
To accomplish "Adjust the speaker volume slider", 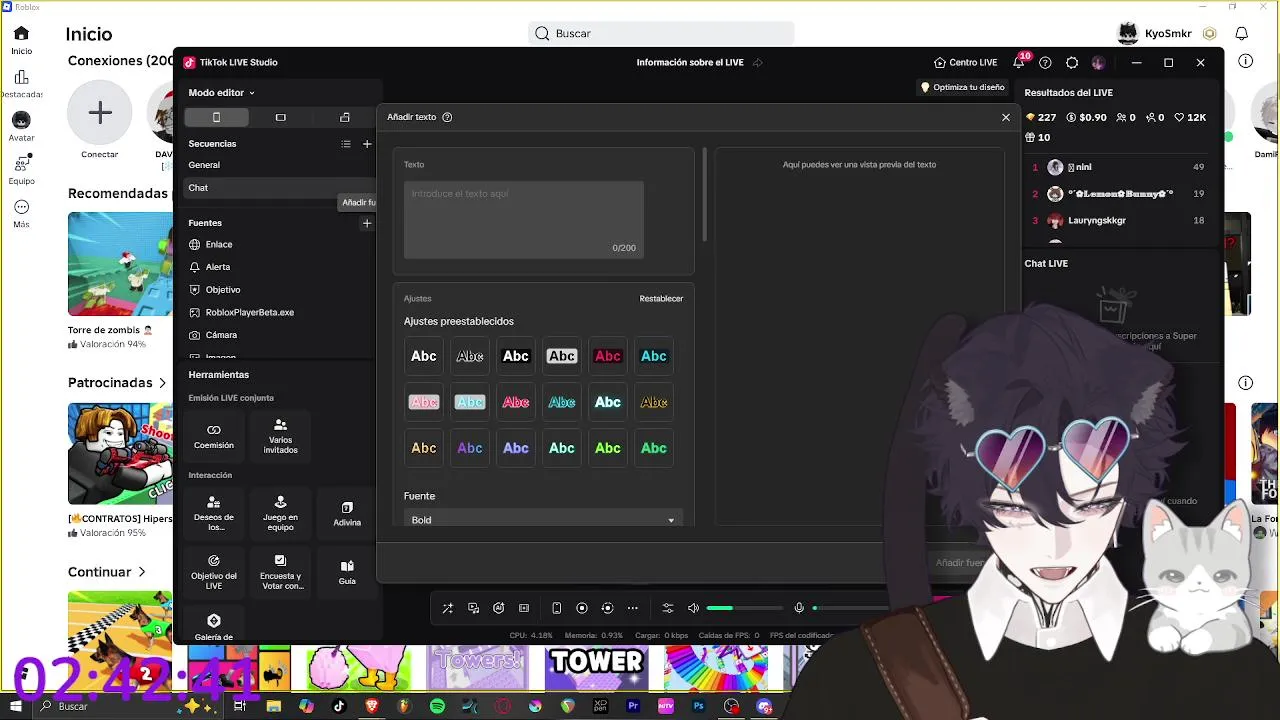I will click(x=745, y=608).
